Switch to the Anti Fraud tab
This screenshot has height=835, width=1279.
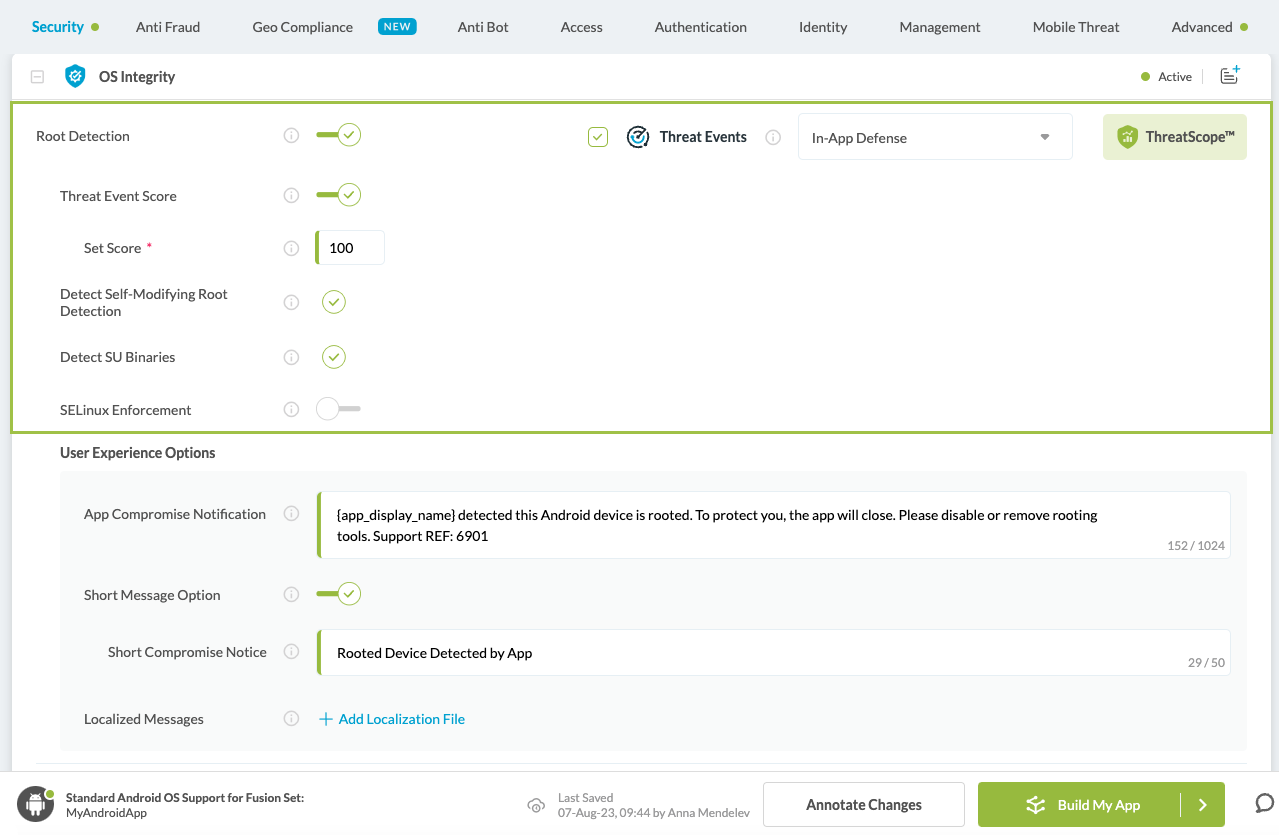coord(168,27)
